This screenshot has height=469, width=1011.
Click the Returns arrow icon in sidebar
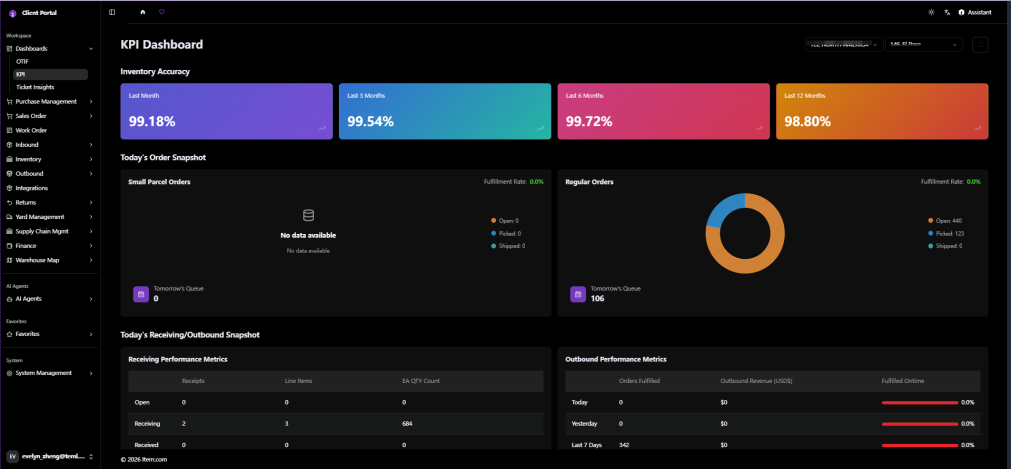(x=10, y=203)
